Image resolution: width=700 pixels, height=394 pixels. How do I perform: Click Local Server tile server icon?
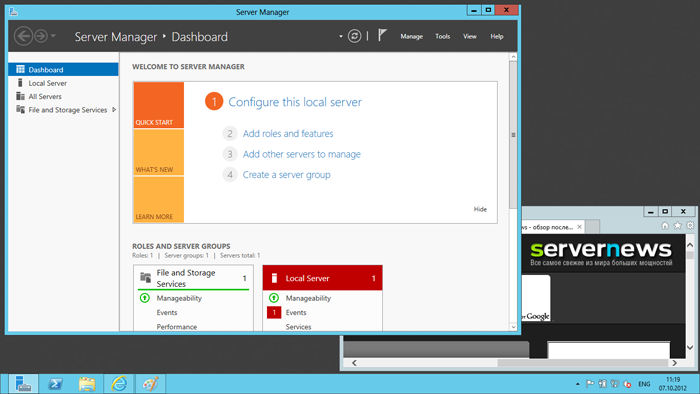click(275, 278)
